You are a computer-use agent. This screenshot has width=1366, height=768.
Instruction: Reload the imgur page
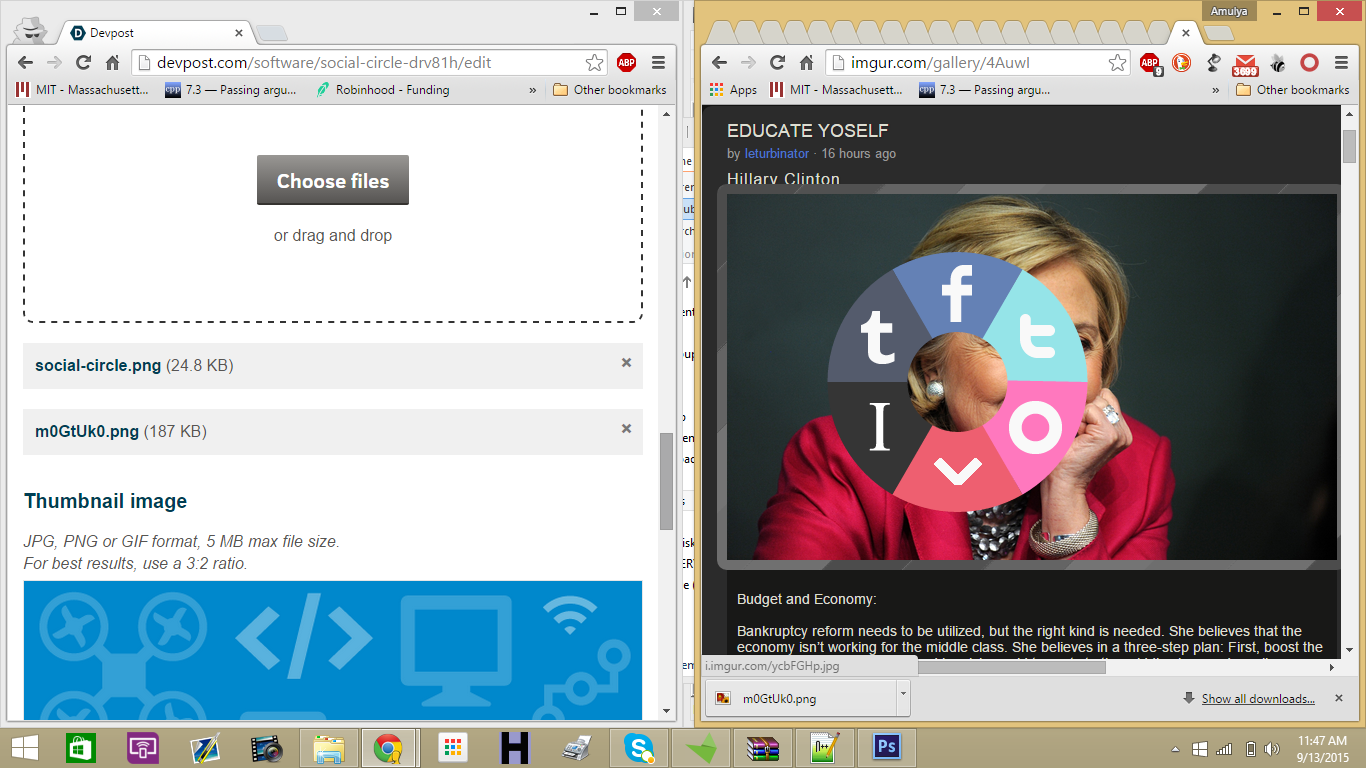[x=777, y=63]
